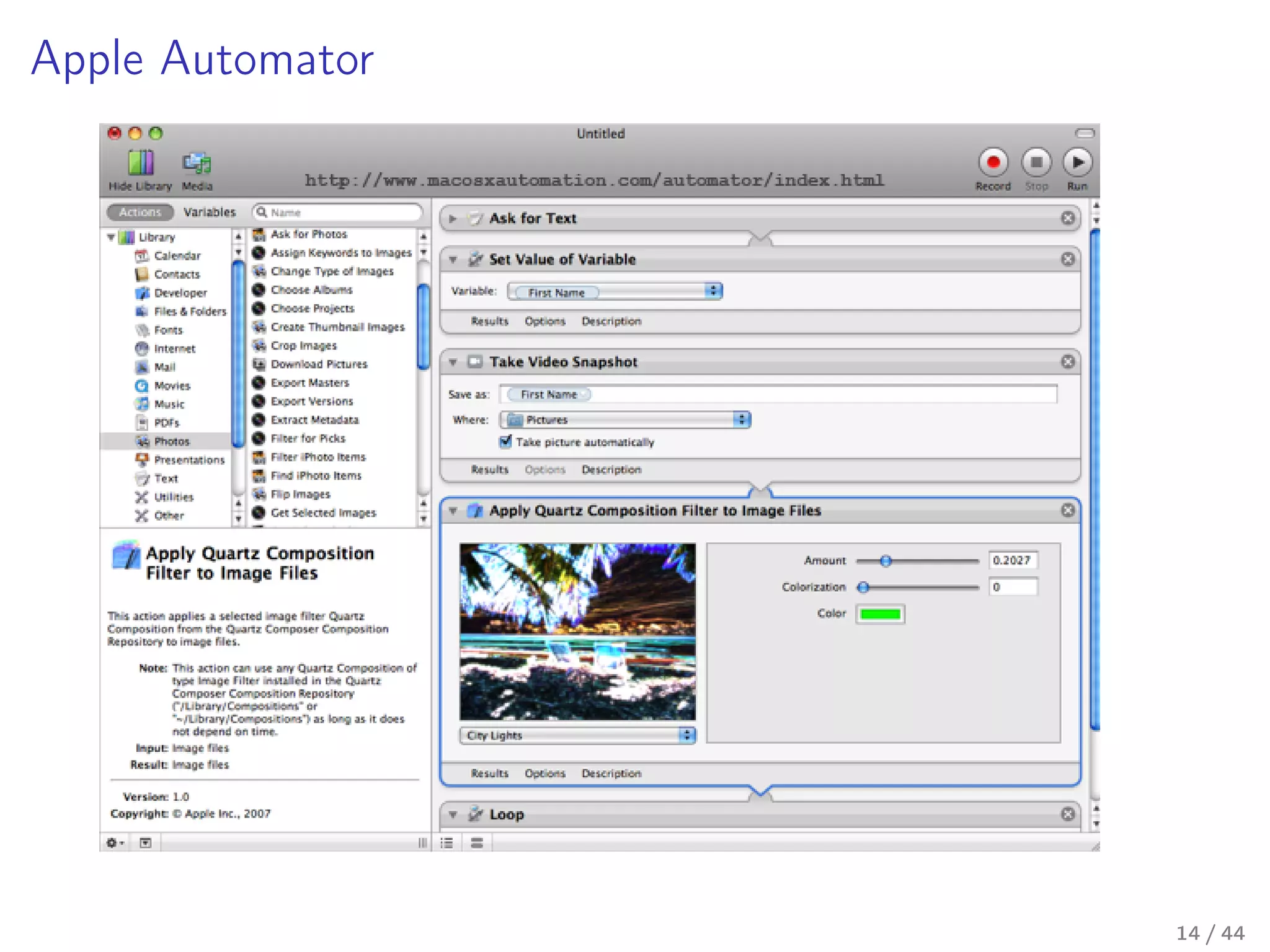This screenshot has height=952, width=1270.
Task: Open Results tab of Quartz filter action
Action: (489, 773)
